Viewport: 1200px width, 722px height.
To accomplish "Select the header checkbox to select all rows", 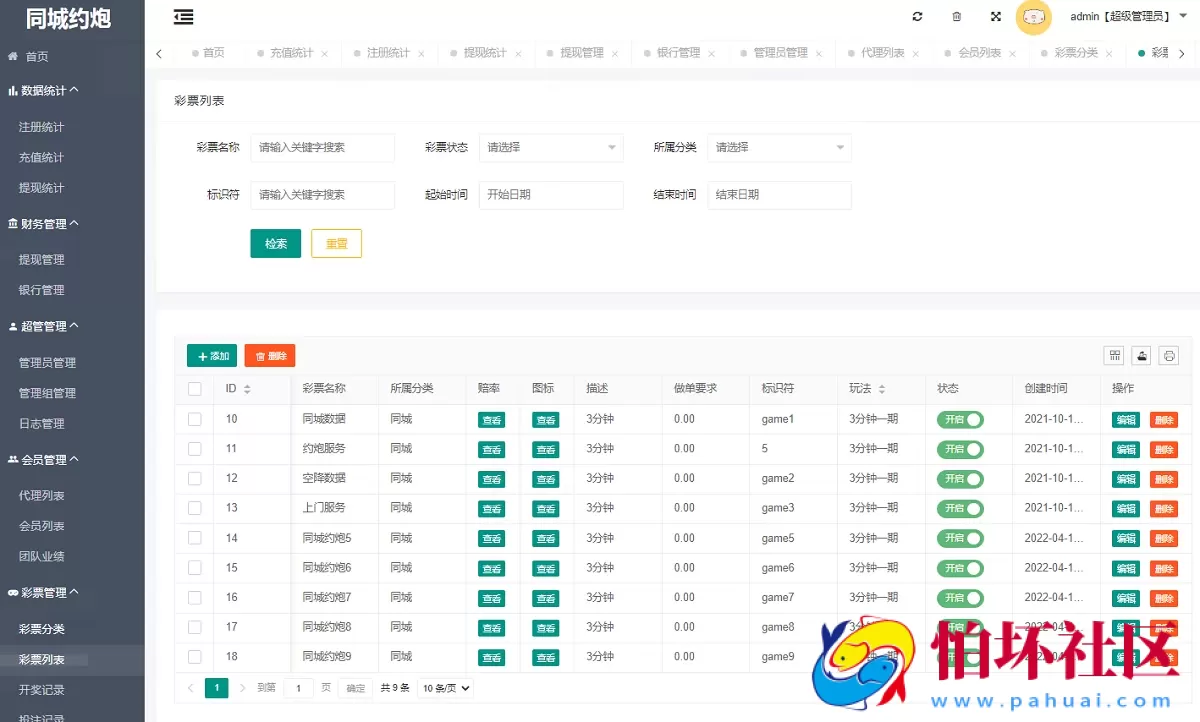I will pos(194,389).
